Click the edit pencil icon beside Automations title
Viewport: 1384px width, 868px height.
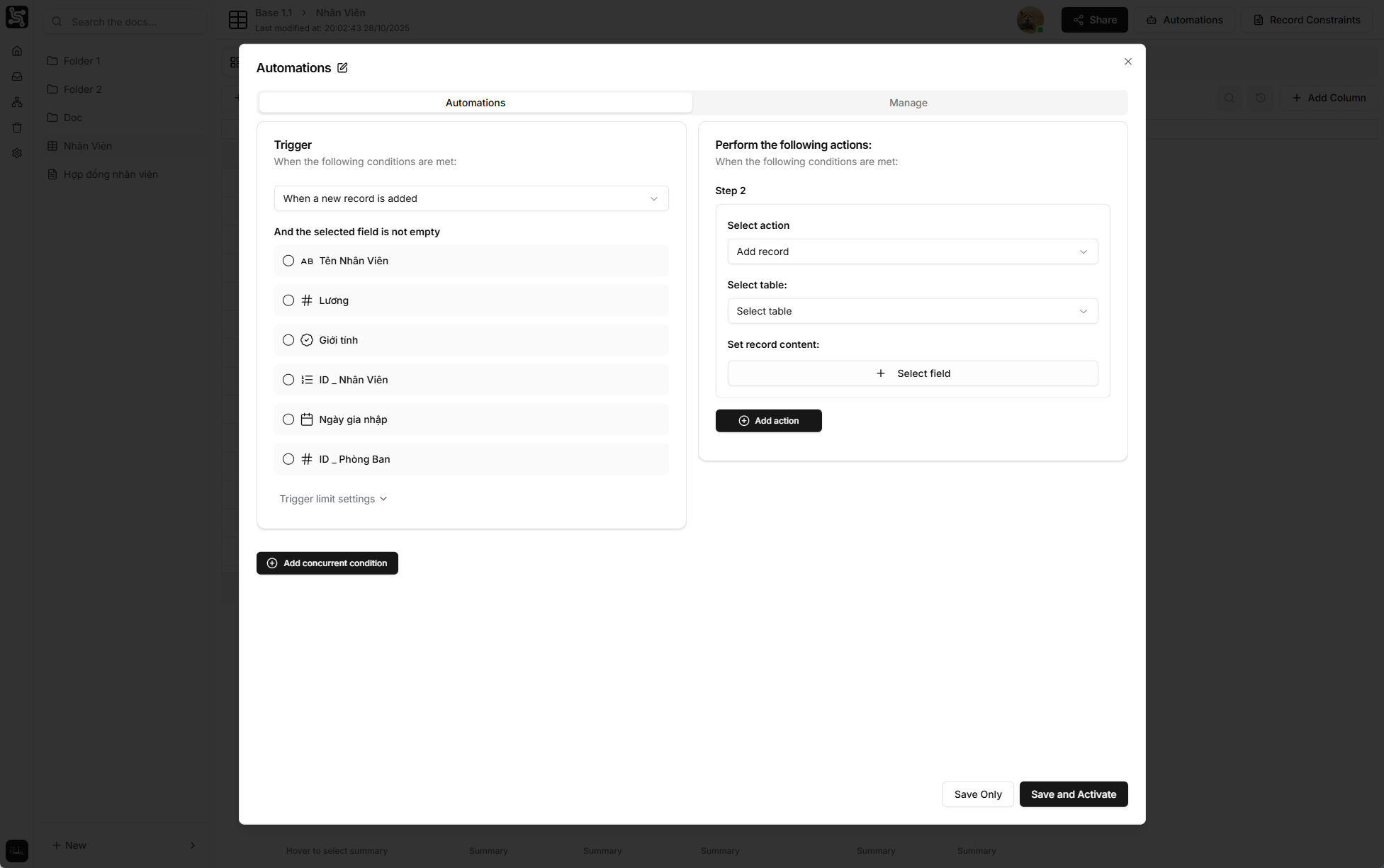coord(342,68)
